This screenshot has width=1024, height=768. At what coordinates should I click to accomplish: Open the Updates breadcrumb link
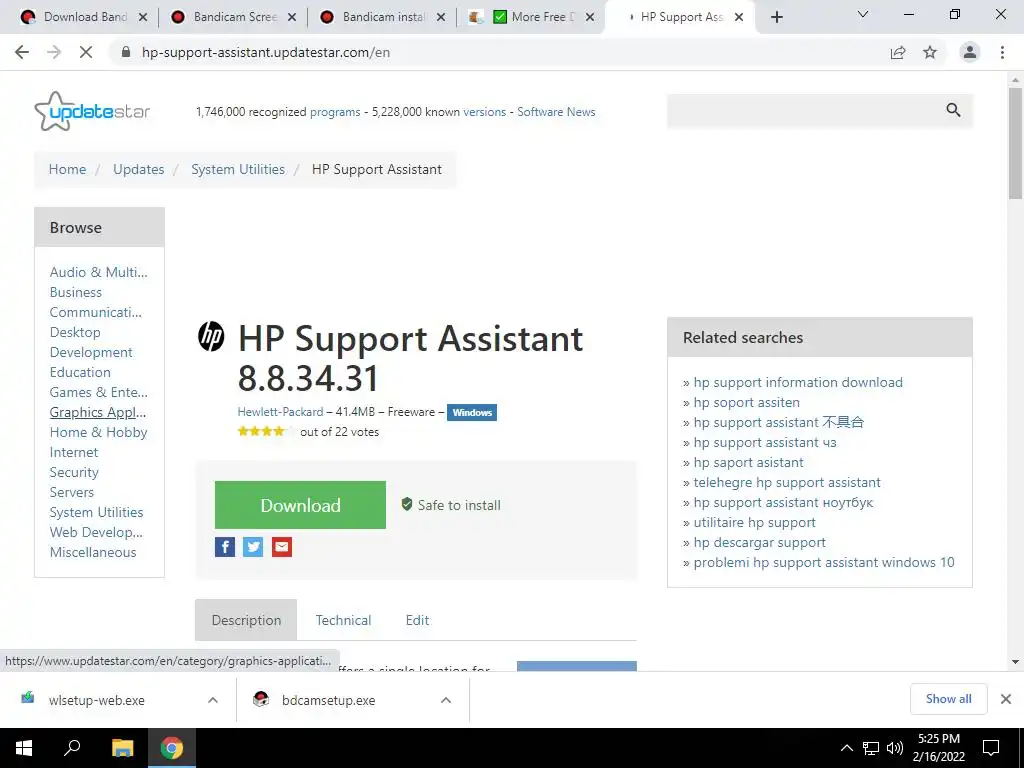[138, 169]
